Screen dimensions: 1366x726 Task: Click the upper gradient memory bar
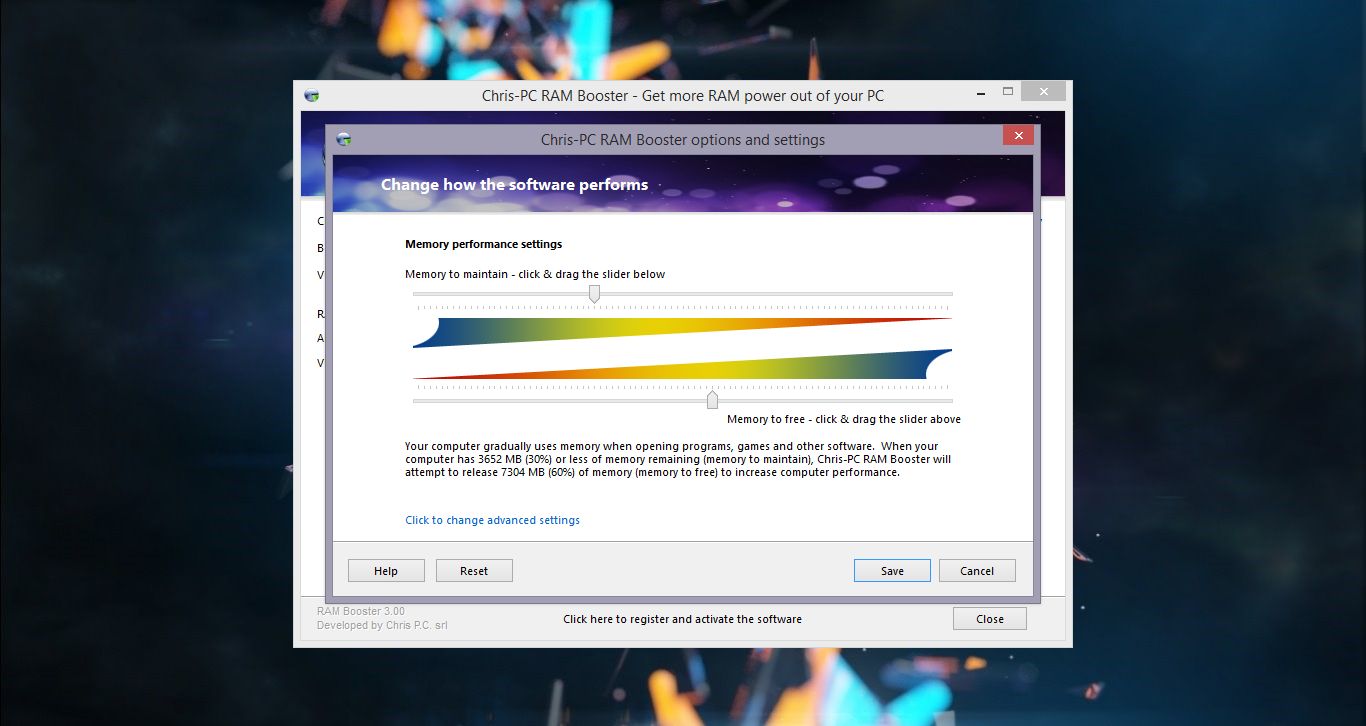click(x=682, y=332)
